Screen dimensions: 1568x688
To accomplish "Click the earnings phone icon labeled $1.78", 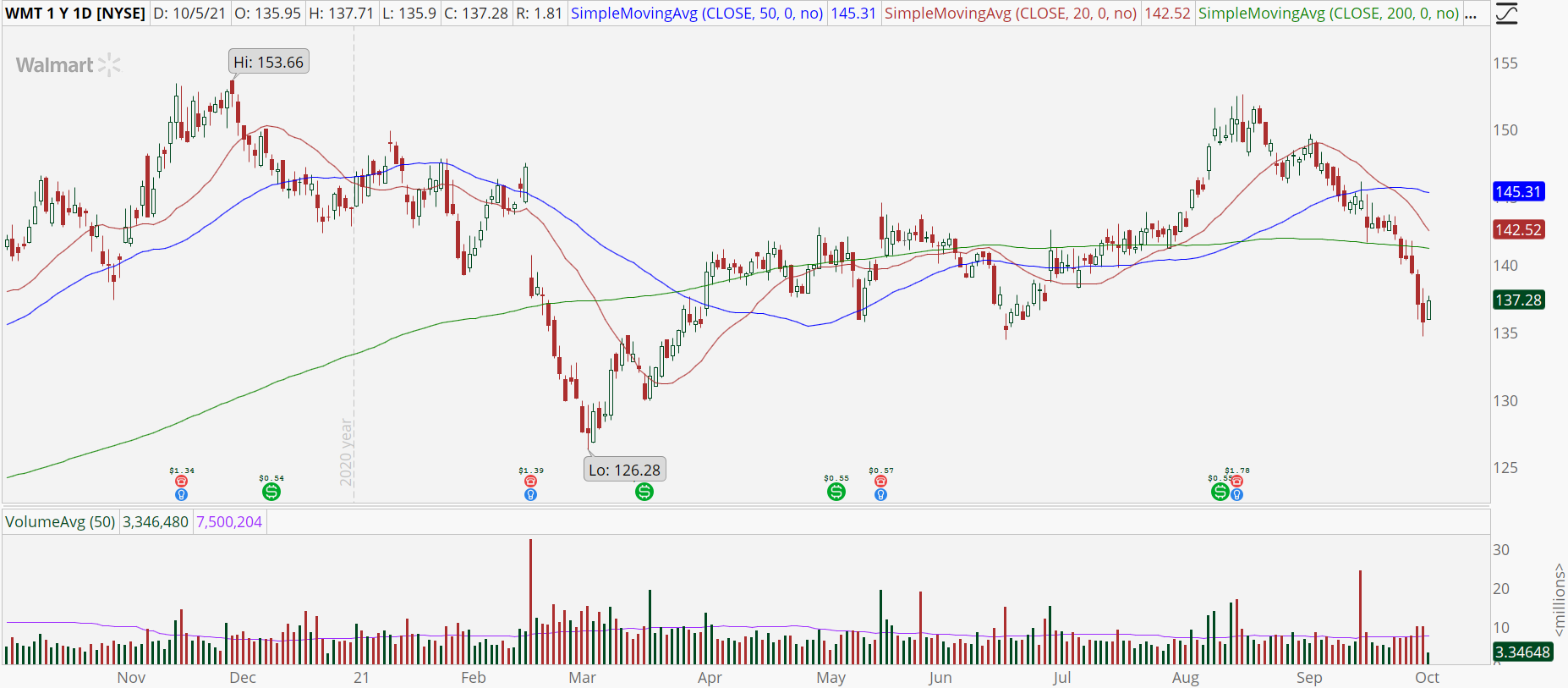I will 1236,482.
